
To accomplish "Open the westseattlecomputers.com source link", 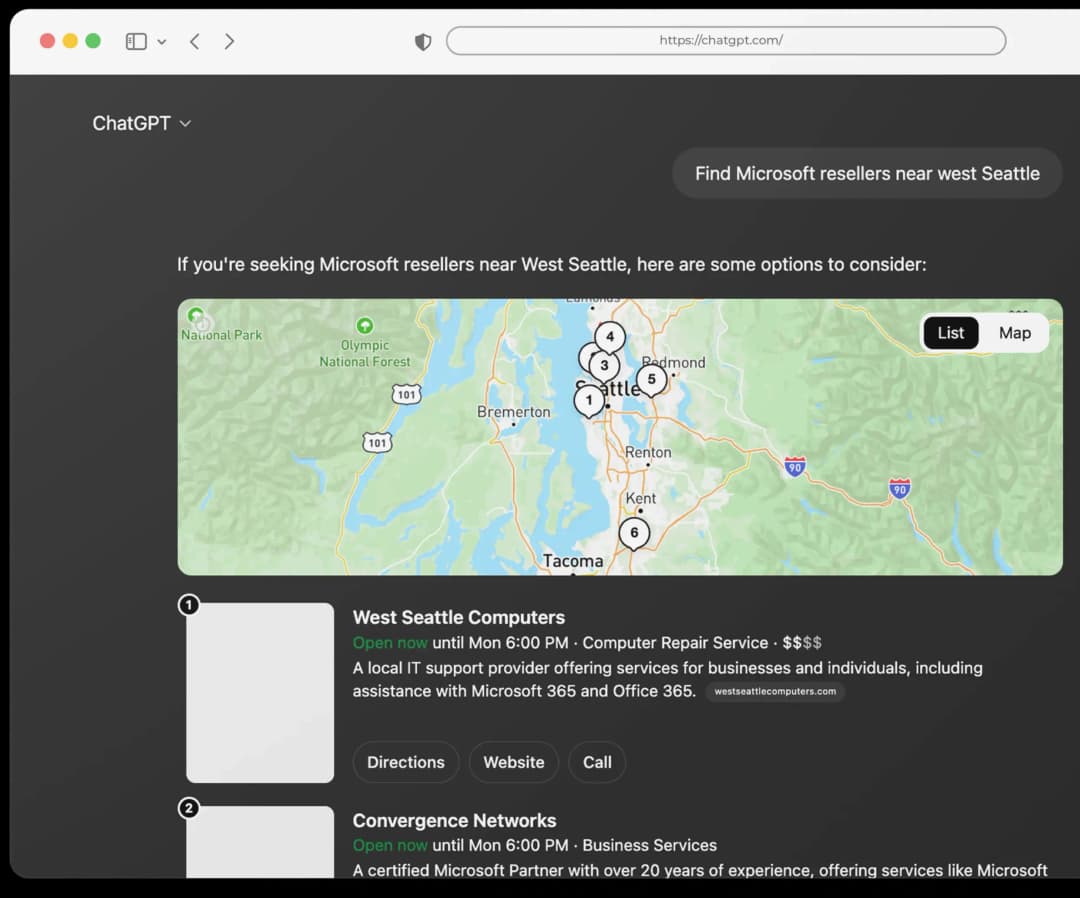I will tap(775, 691).
